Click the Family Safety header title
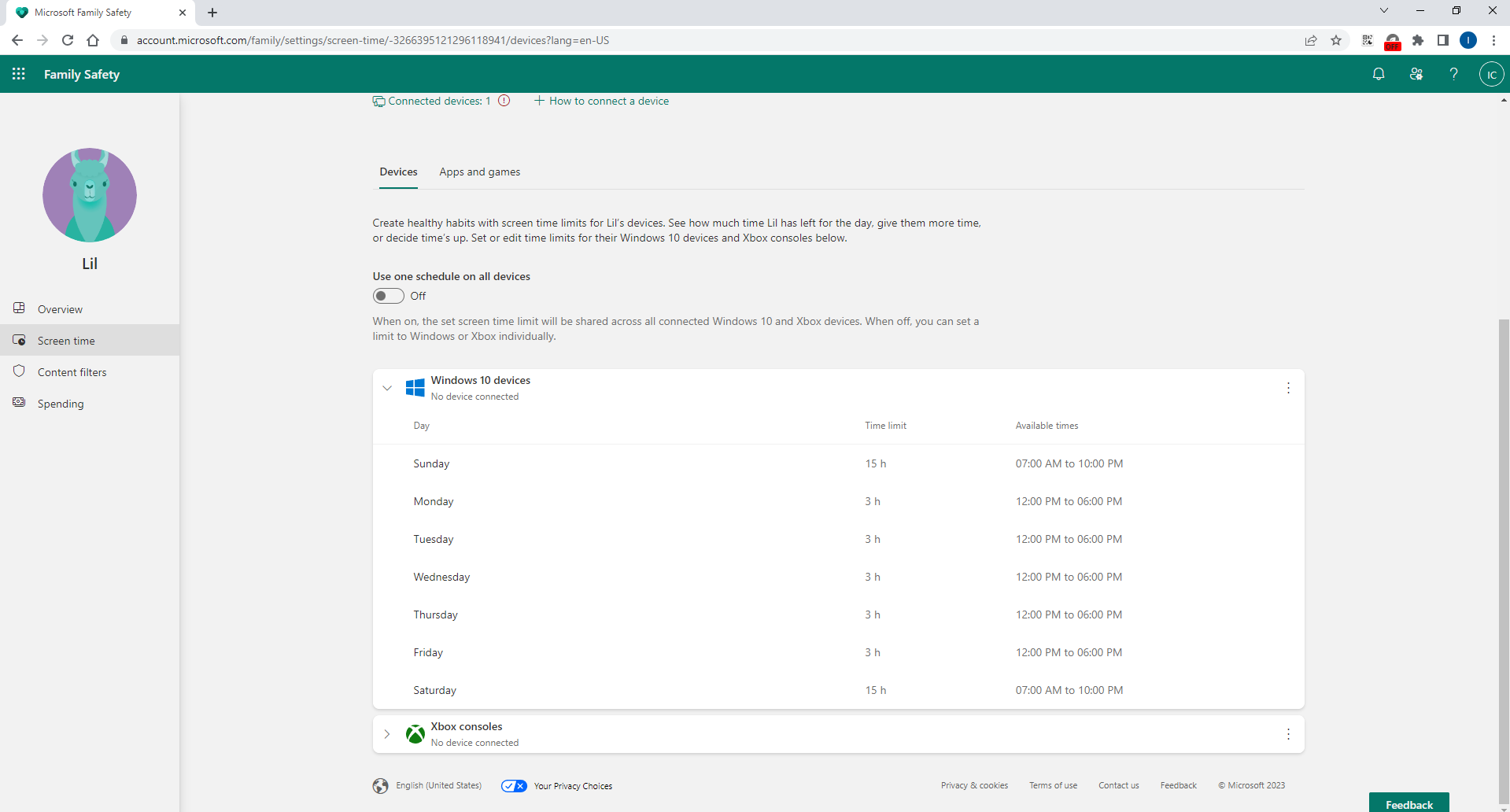This screenshot has width=1510, height=812. pyautogui.click(x=82, y=74)
